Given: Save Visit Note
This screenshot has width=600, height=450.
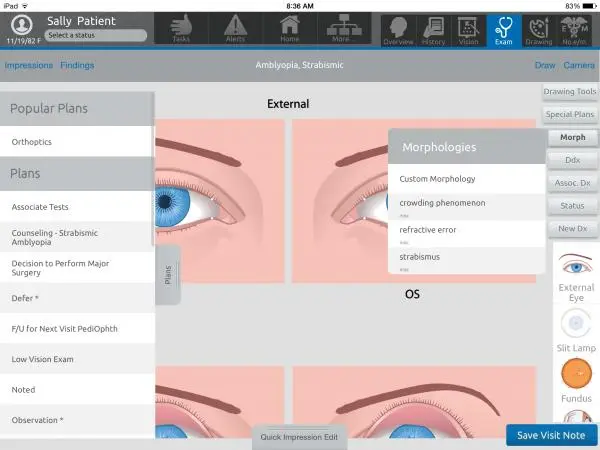Looking at the screenshot, I should click(x=551, y=435).
